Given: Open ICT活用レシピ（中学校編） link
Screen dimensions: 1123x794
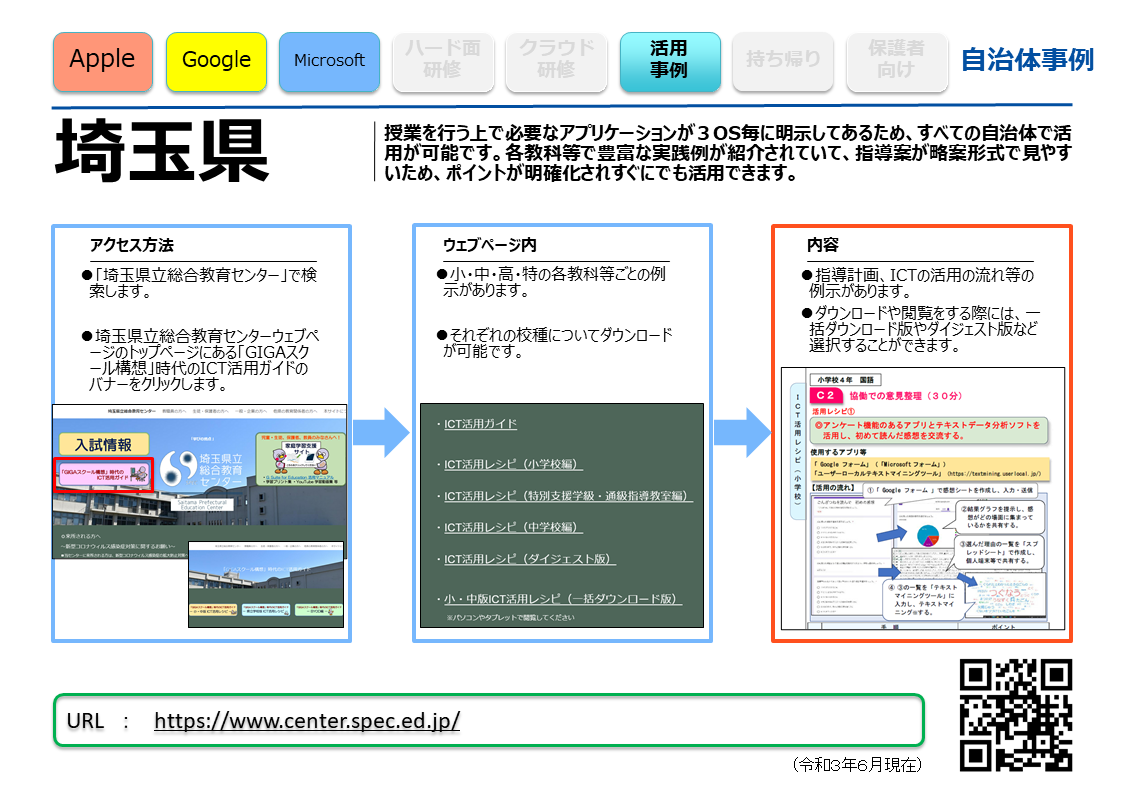Looking at the screenshot, I should (513, 527).
